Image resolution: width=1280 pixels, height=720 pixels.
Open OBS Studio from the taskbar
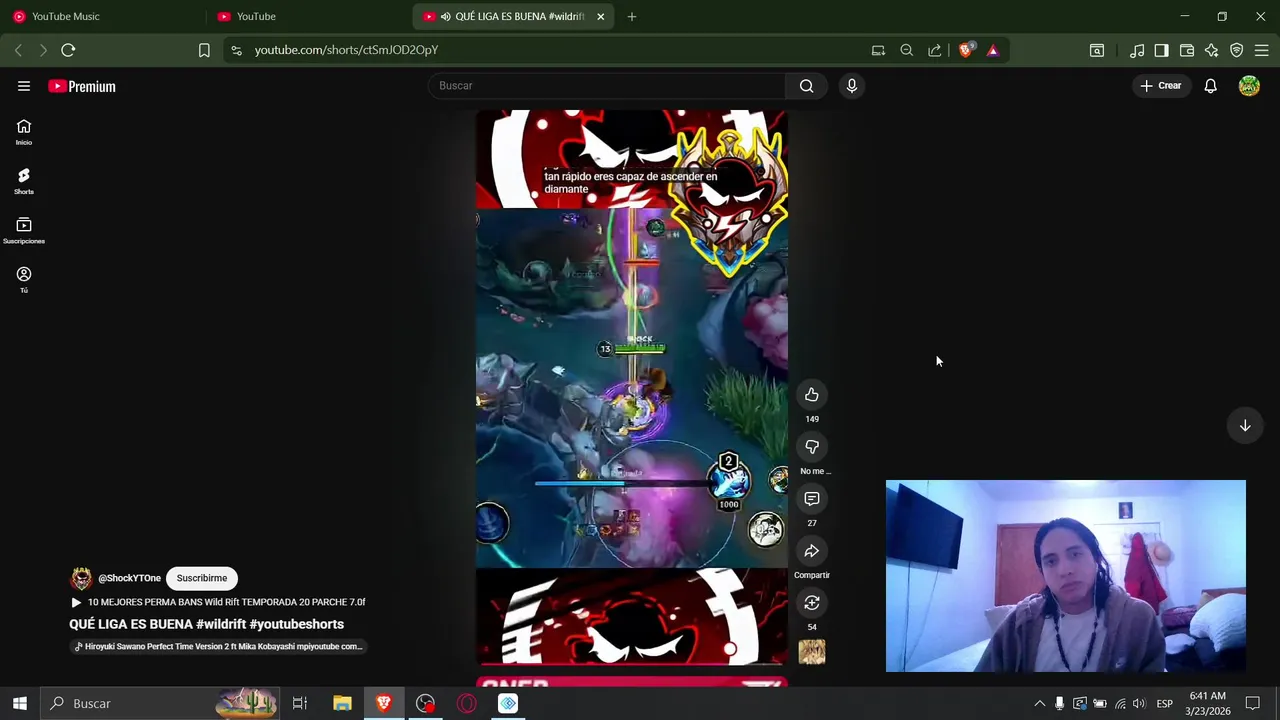[425, 703]
